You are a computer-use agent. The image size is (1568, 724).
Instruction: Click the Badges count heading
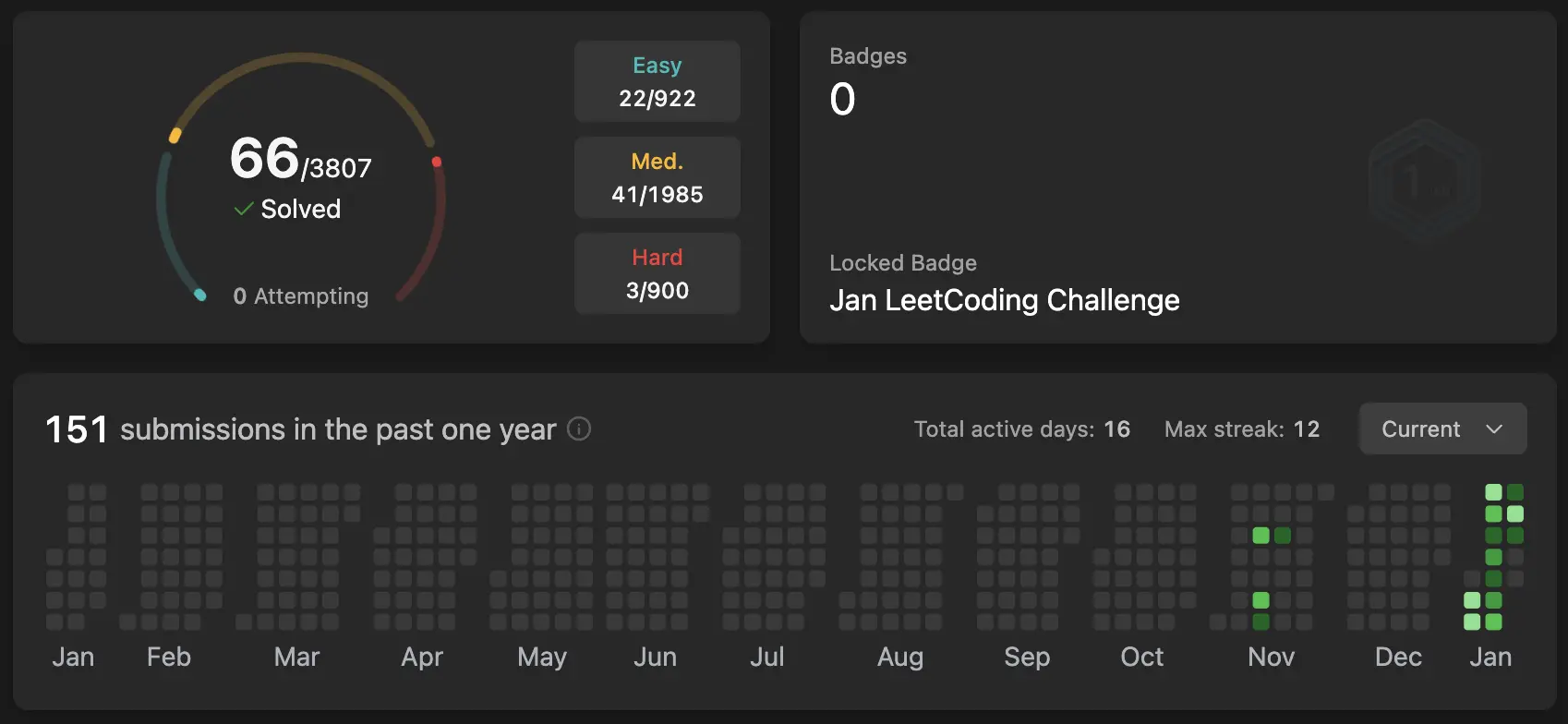868,56
